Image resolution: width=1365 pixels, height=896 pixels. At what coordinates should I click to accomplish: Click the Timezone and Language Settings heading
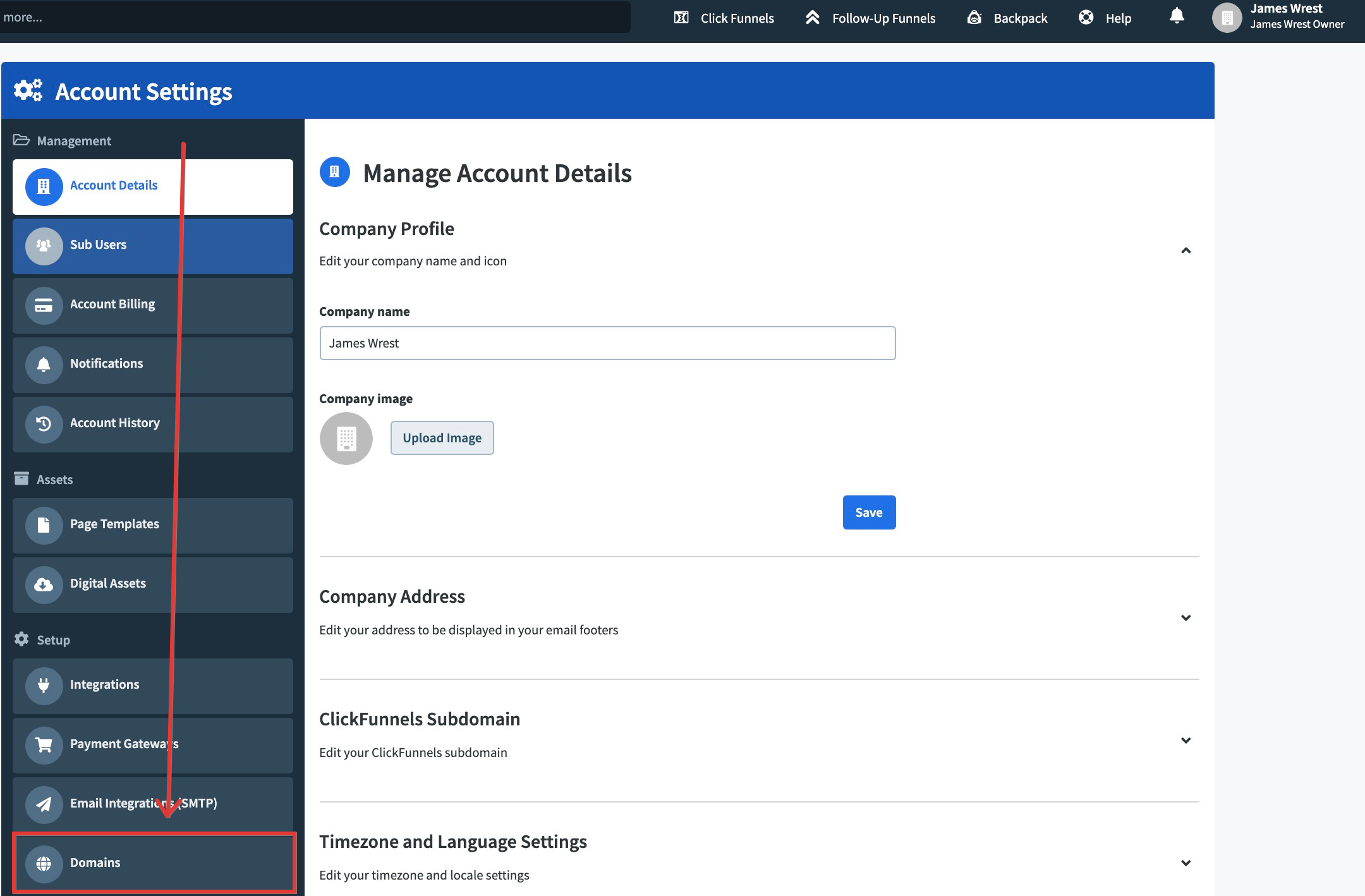coord(453,842)
